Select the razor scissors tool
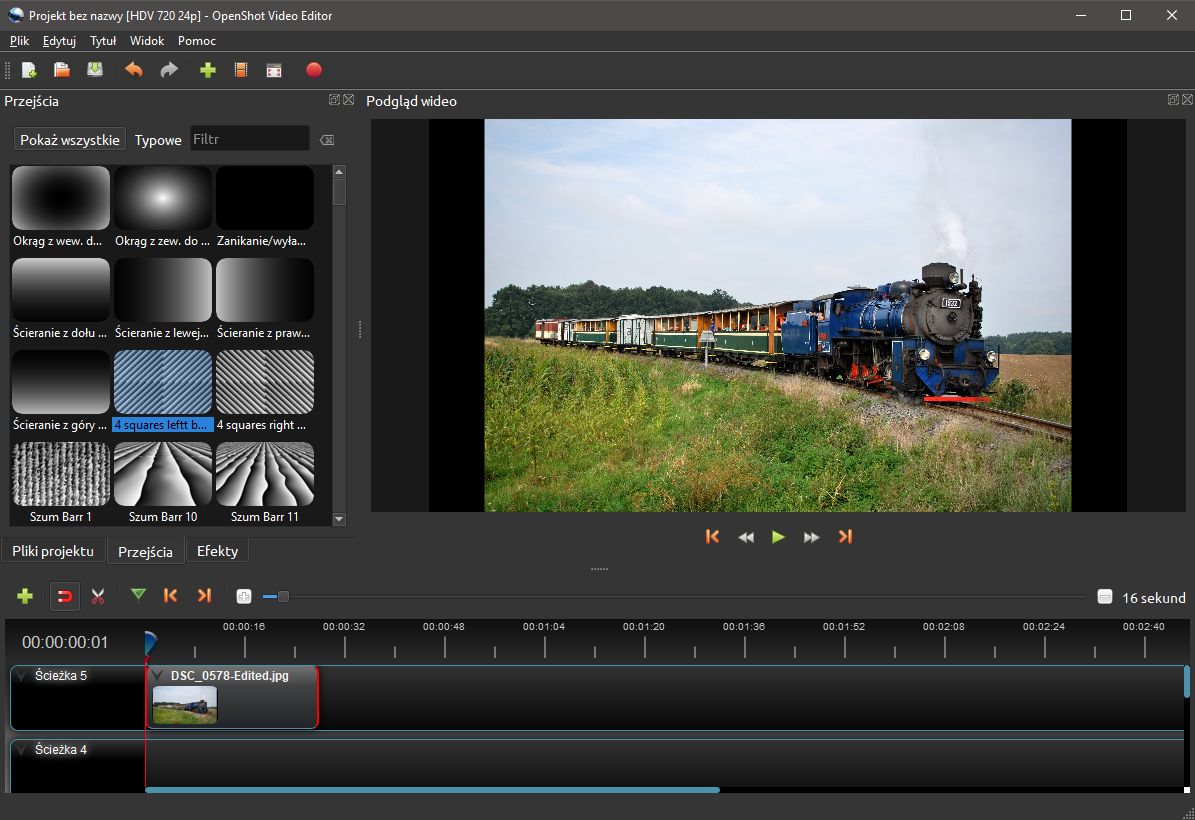The width and height of the screenshot is (1195, 820). tap(98, 596)
